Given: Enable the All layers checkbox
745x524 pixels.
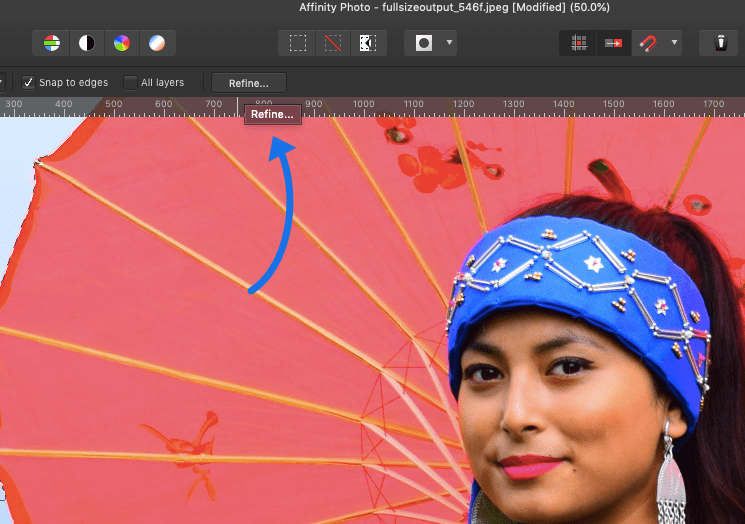Looking at the screenshot, I should pyautogui.click(x=130, y=82).
